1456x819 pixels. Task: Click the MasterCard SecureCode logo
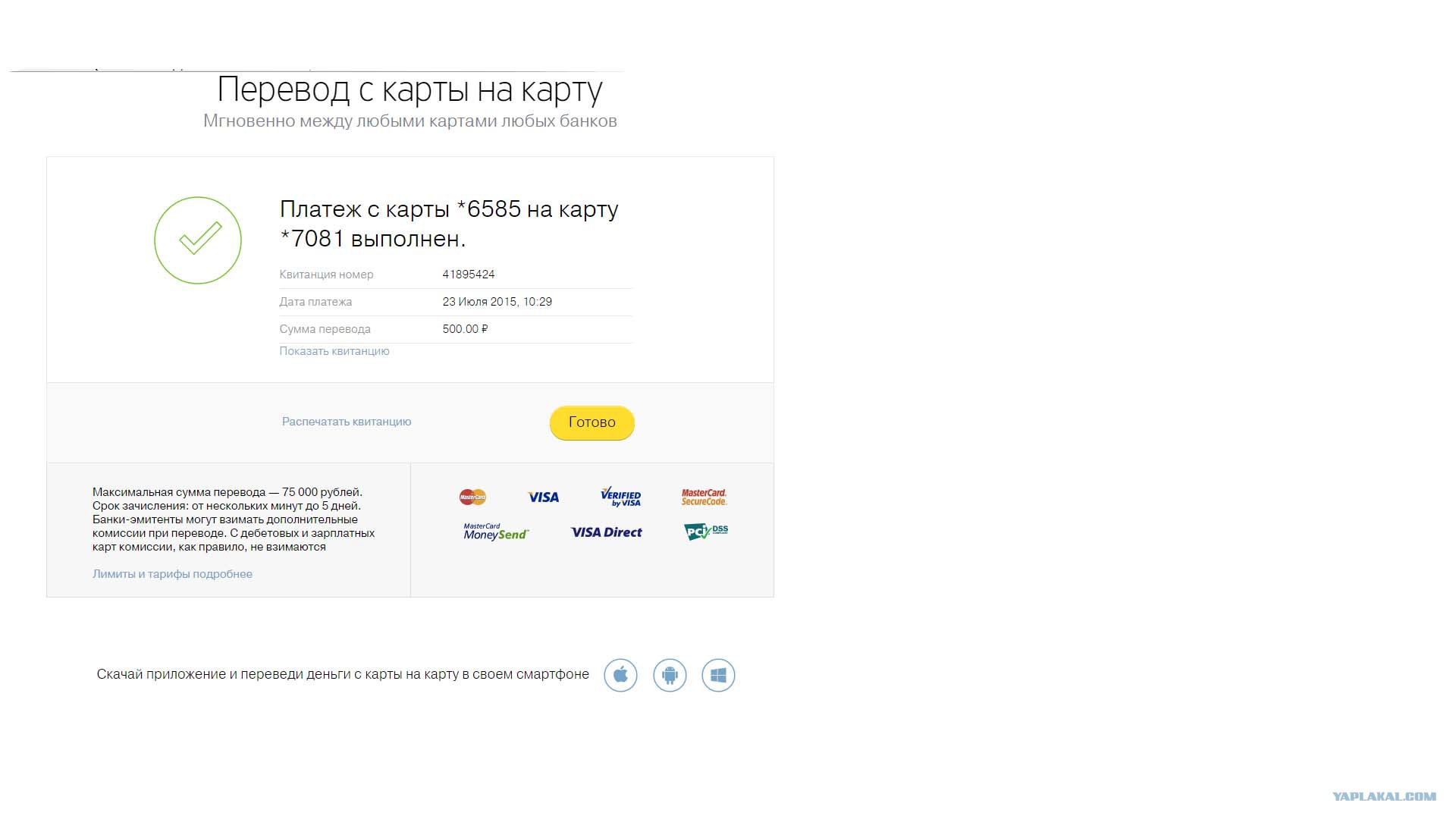704,497
